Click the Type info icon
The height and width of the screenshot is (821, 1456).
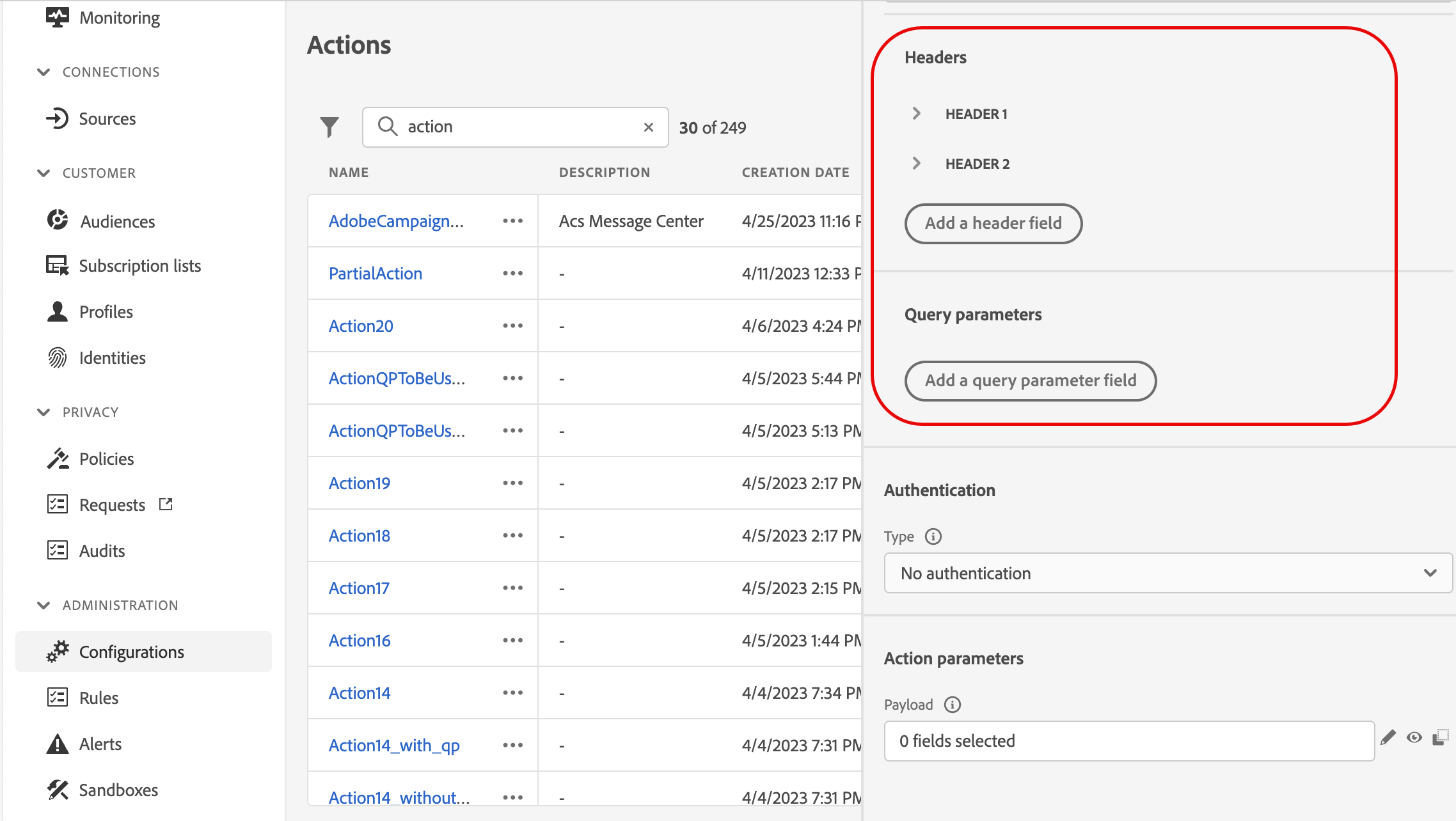933,536
